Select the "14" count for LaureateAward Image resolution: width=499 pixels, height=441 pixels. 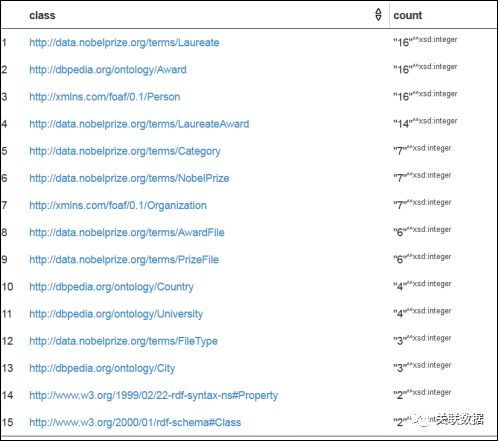point(425,123)
